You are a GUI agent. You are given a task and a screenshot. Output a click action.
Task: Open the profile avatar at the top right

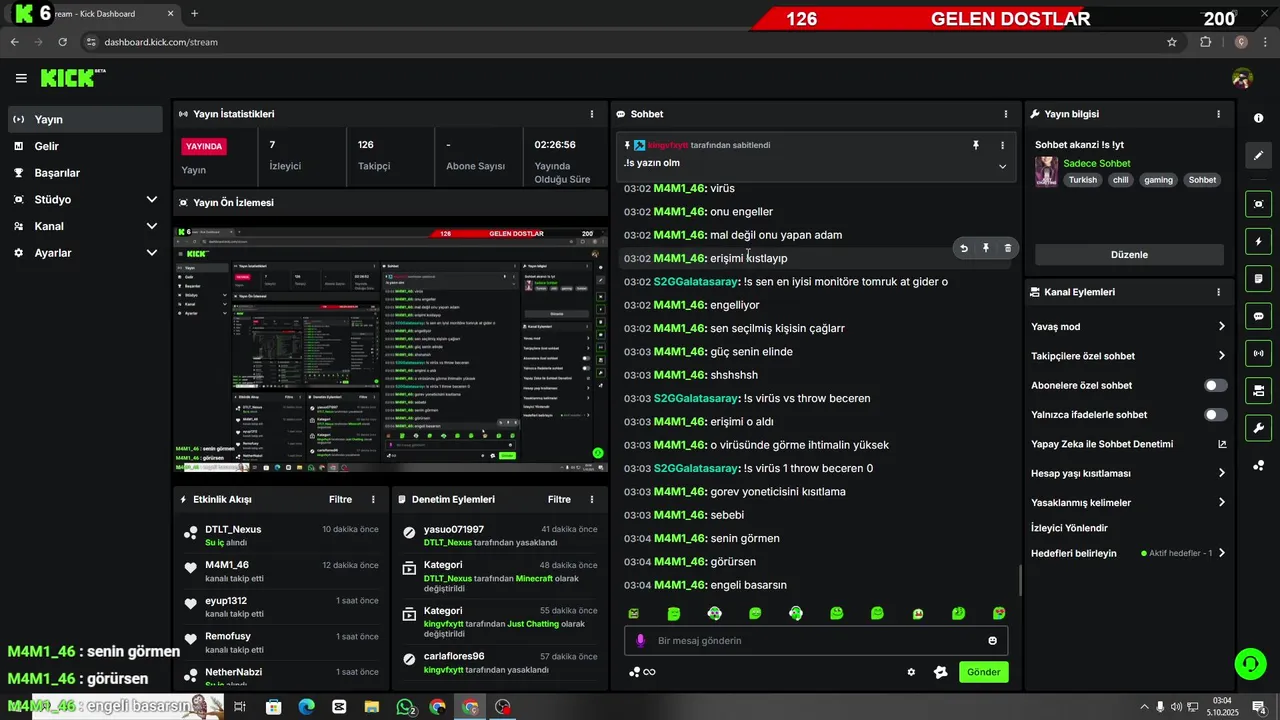(1242, 78)
